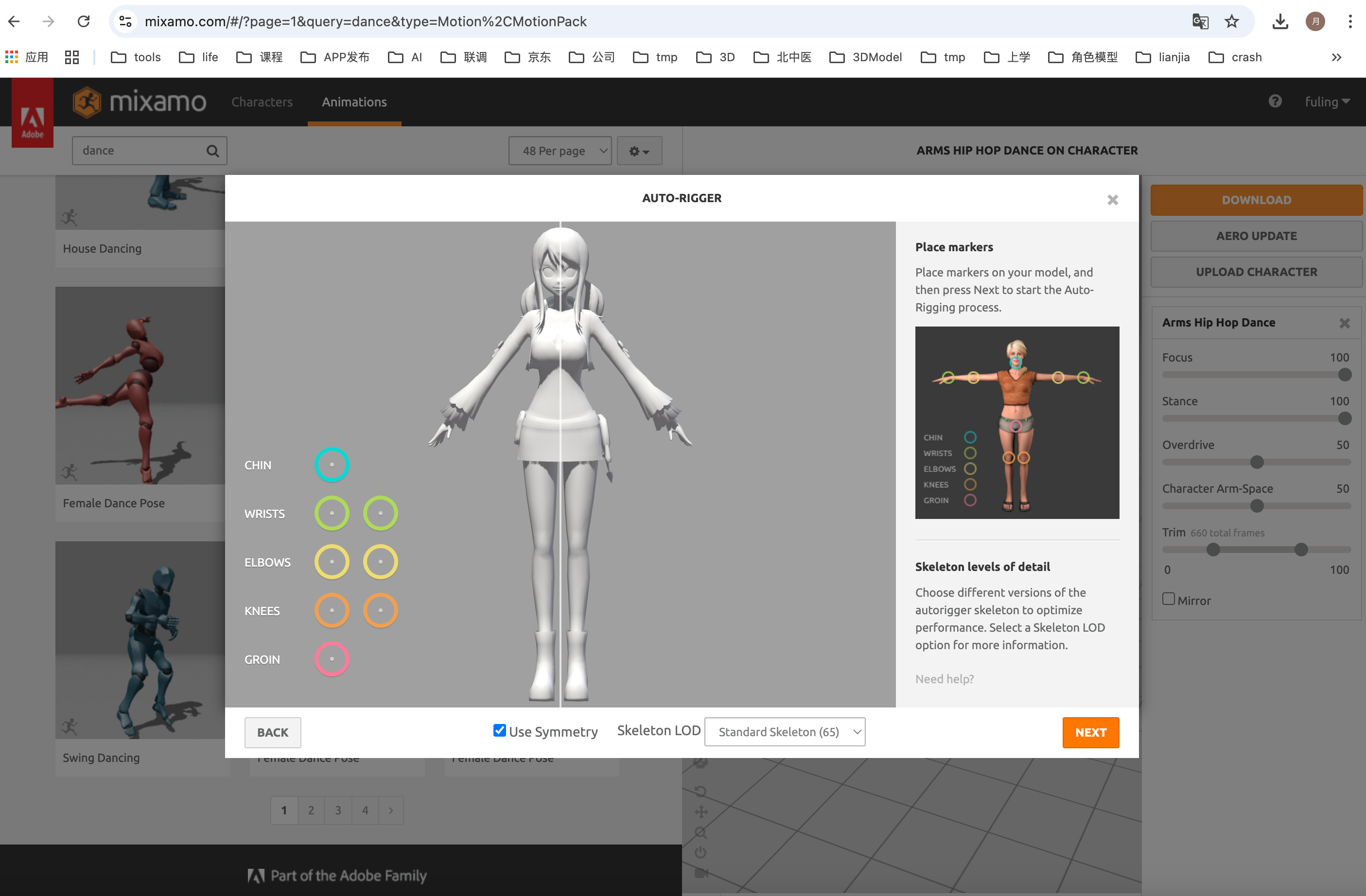
Task: Click the Mixamo logo
Action: point(140,102)
